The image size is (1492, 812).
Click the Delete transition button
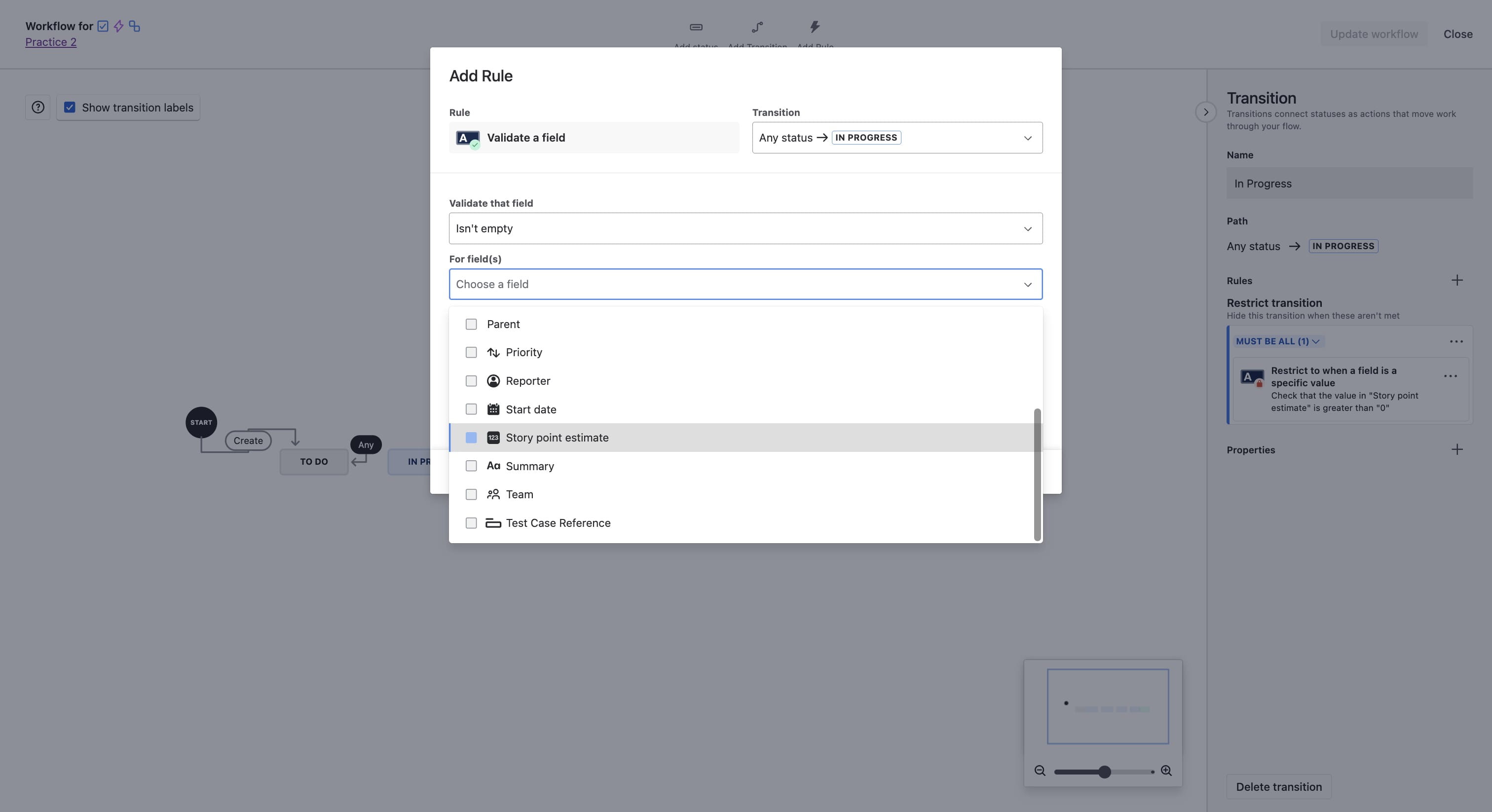(x=1279, y=786)
